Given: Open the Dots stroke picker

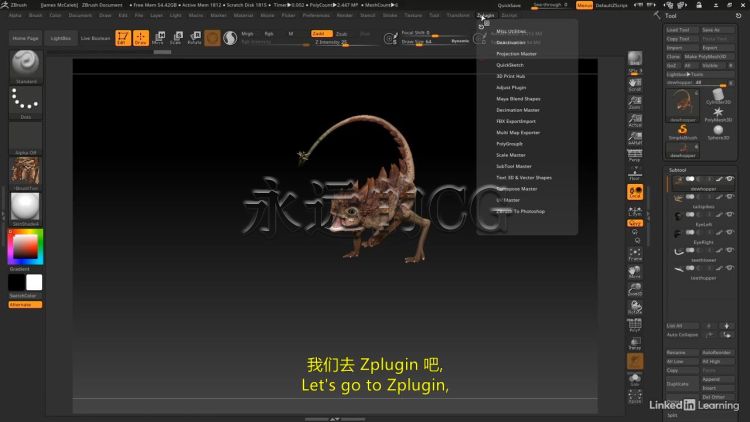Looking at the screenshot, I should 25,100.
